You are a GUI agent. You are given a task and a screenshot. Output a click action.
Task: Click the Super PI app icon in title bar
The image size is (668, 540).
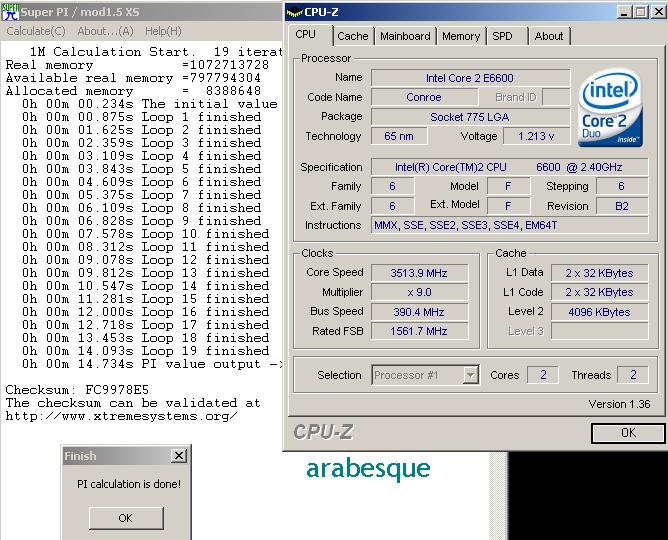(10, 12)
